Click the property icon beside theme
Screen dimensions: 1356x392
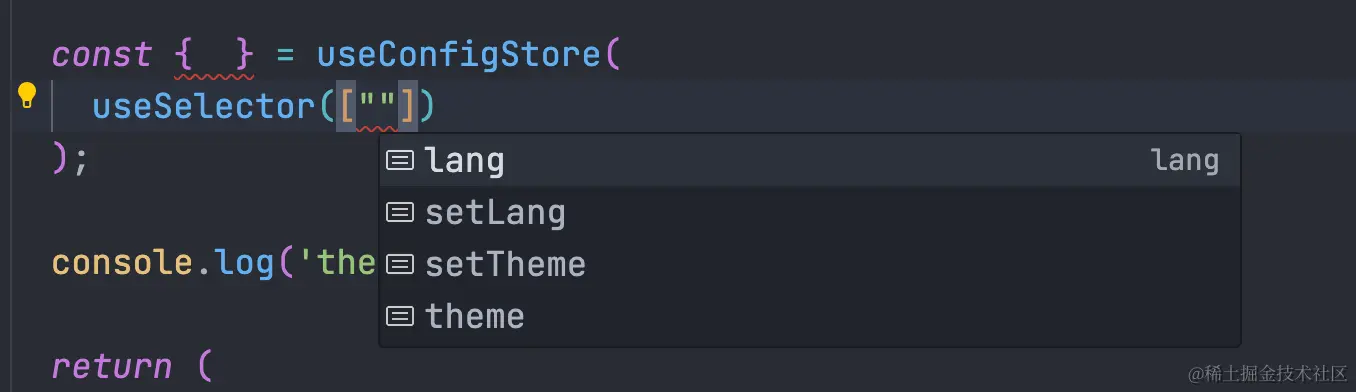(400, 317)
